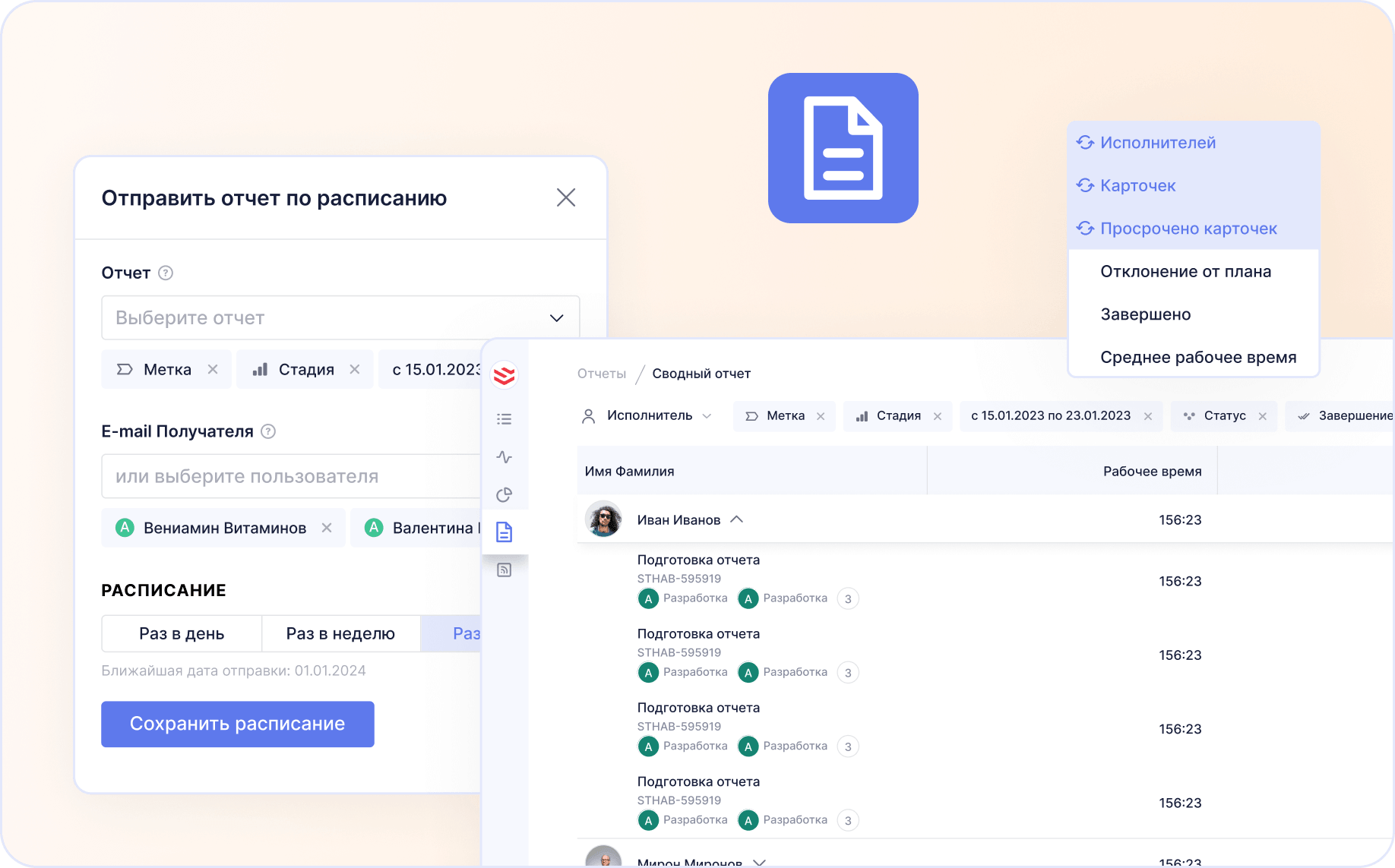The width and height of the screenshot is (1395, 868).
Task: Open the activity pulse sidebar icon
Action: [x=505, y=457]
